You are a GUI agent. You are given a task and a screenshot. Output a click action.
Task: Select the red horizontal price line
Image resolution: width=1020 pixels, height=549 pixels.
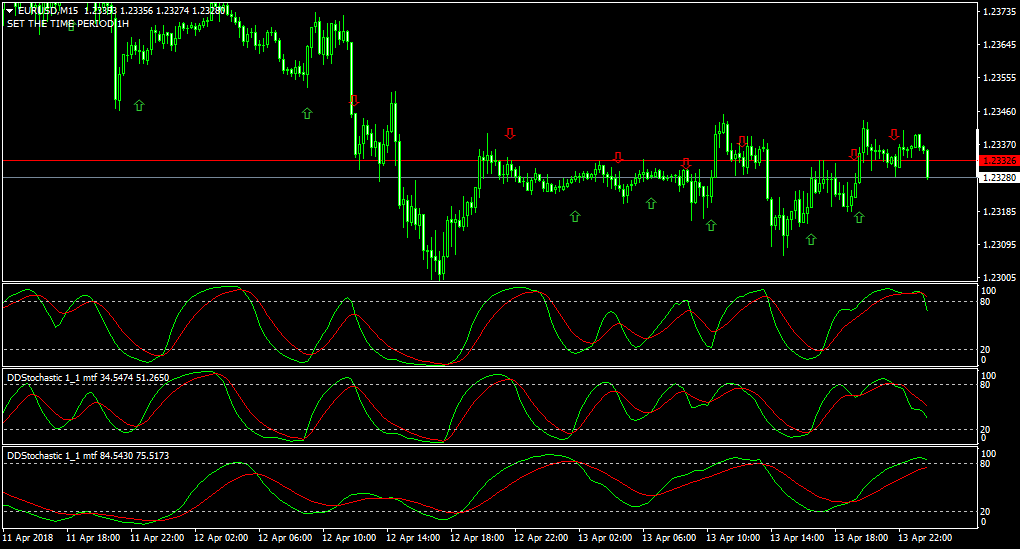[x=490, y=160]
